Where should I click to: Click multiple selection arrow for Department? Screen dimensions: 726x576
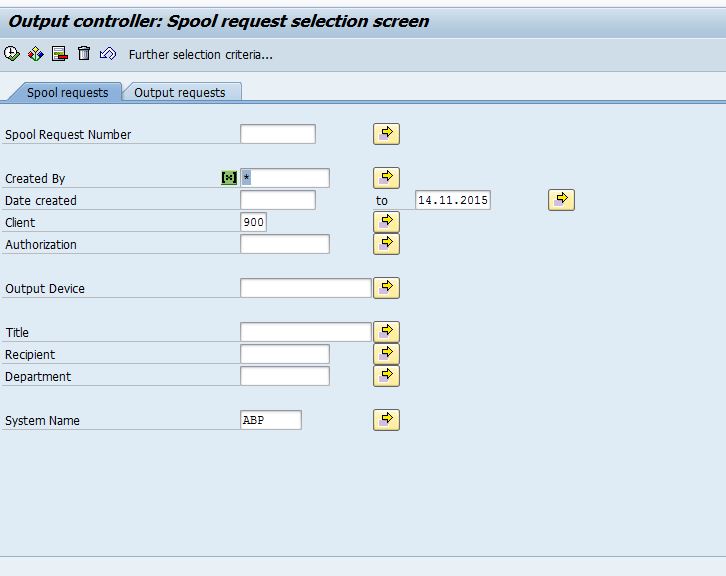(386, 376)
